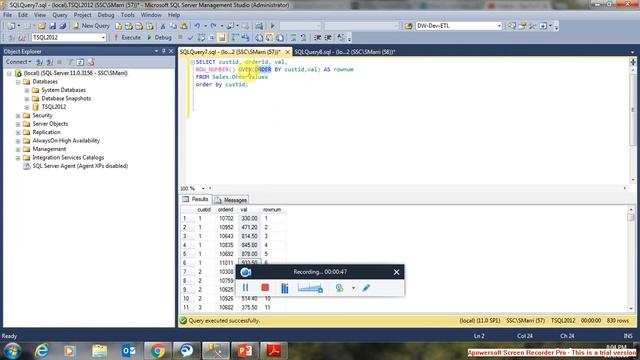Open the DW-Dev-ETL combo box
Screen dimensions: 640x360
coord(458,26)
